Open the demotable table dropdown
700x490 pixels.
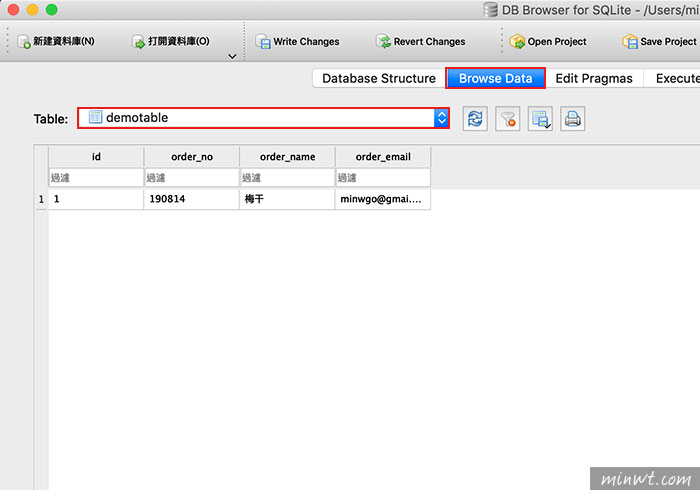pyautogui.click(x=263, y=118)
